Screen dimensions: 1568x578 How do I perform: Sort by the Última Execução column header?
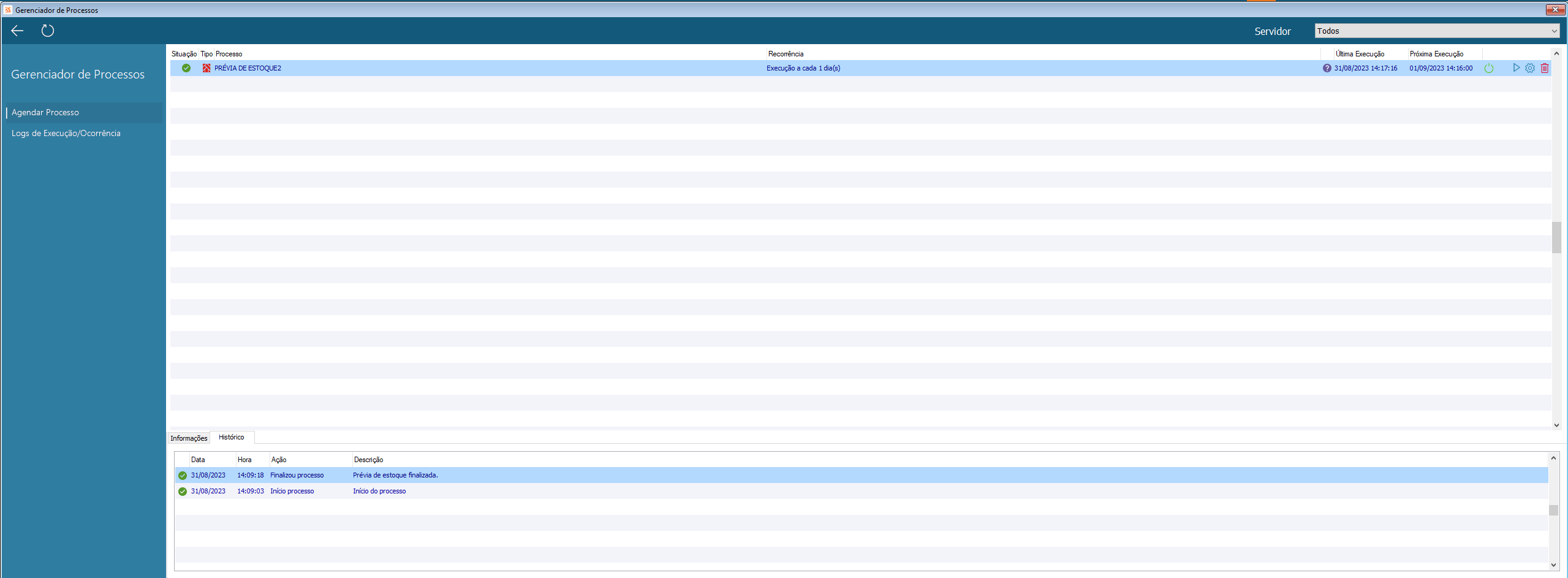1360,54
